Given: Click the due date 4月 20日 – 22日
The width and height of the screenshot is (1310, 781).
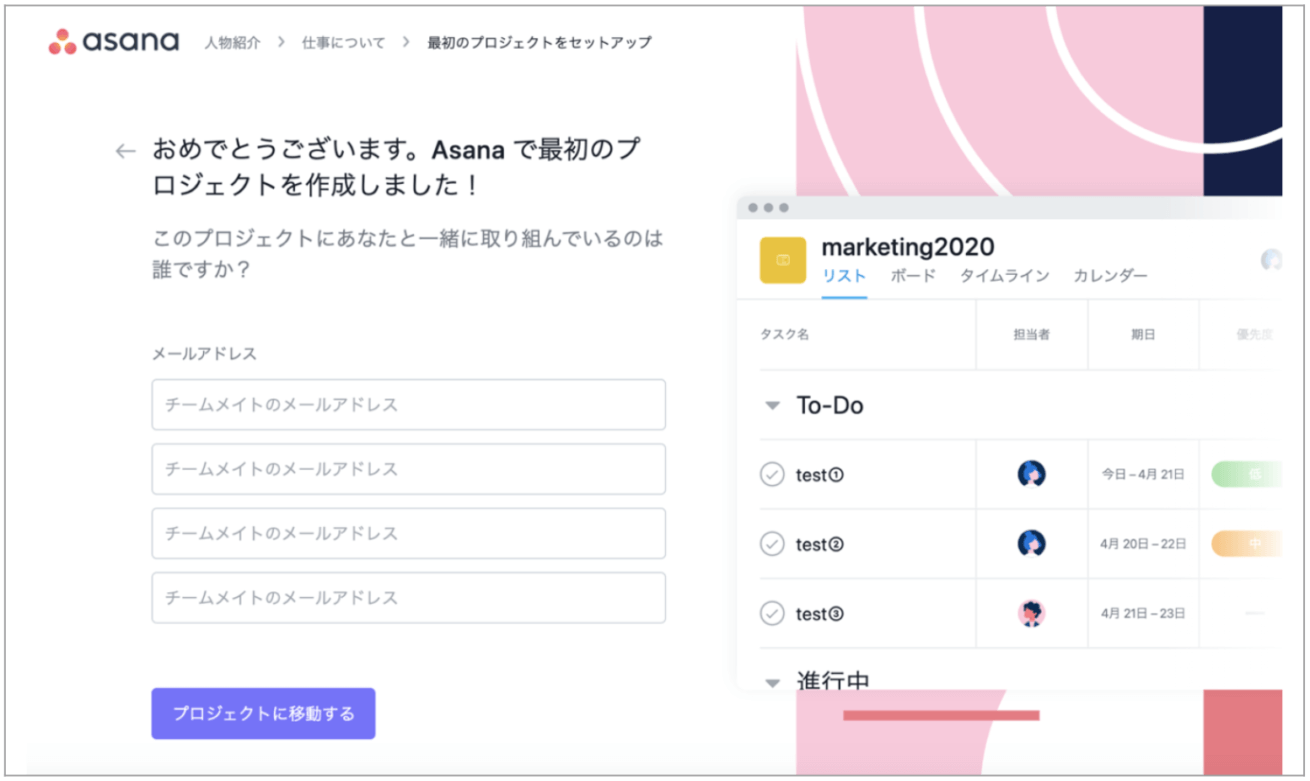Looking at the screenshot, I should [1143, 544].
